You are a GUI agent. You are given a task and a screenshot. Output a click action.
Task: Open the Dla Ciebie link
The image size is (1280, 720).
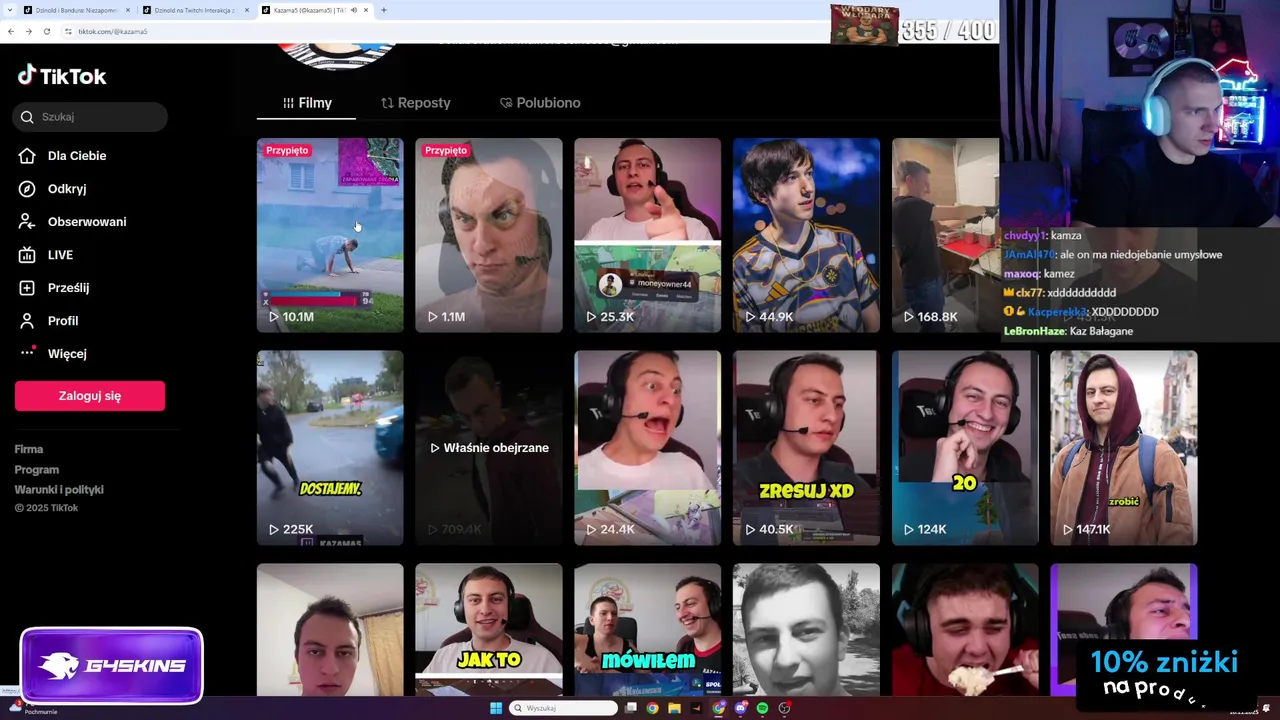tap(77, 156)
